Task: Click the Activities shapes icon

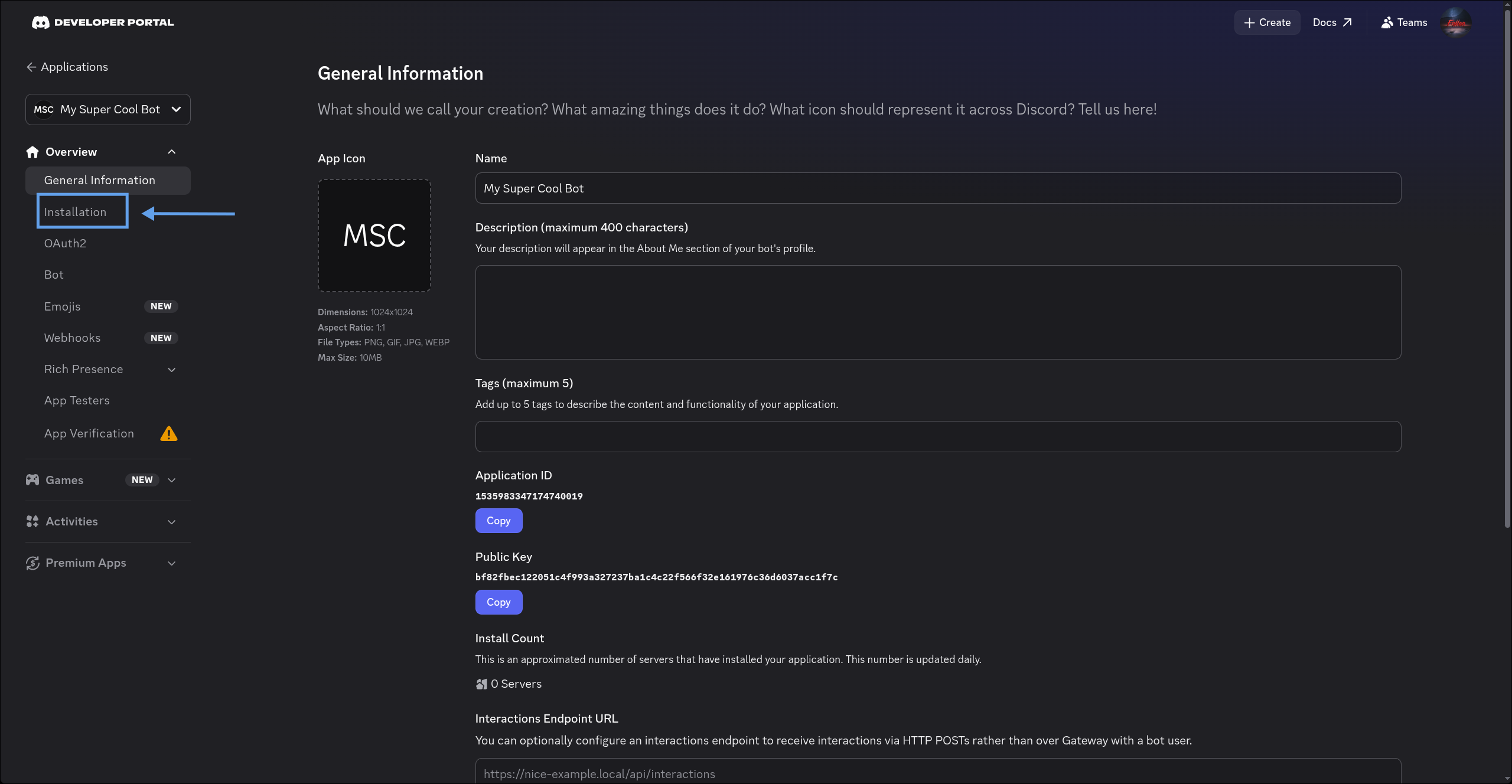Action: click(x=32, y=521)
